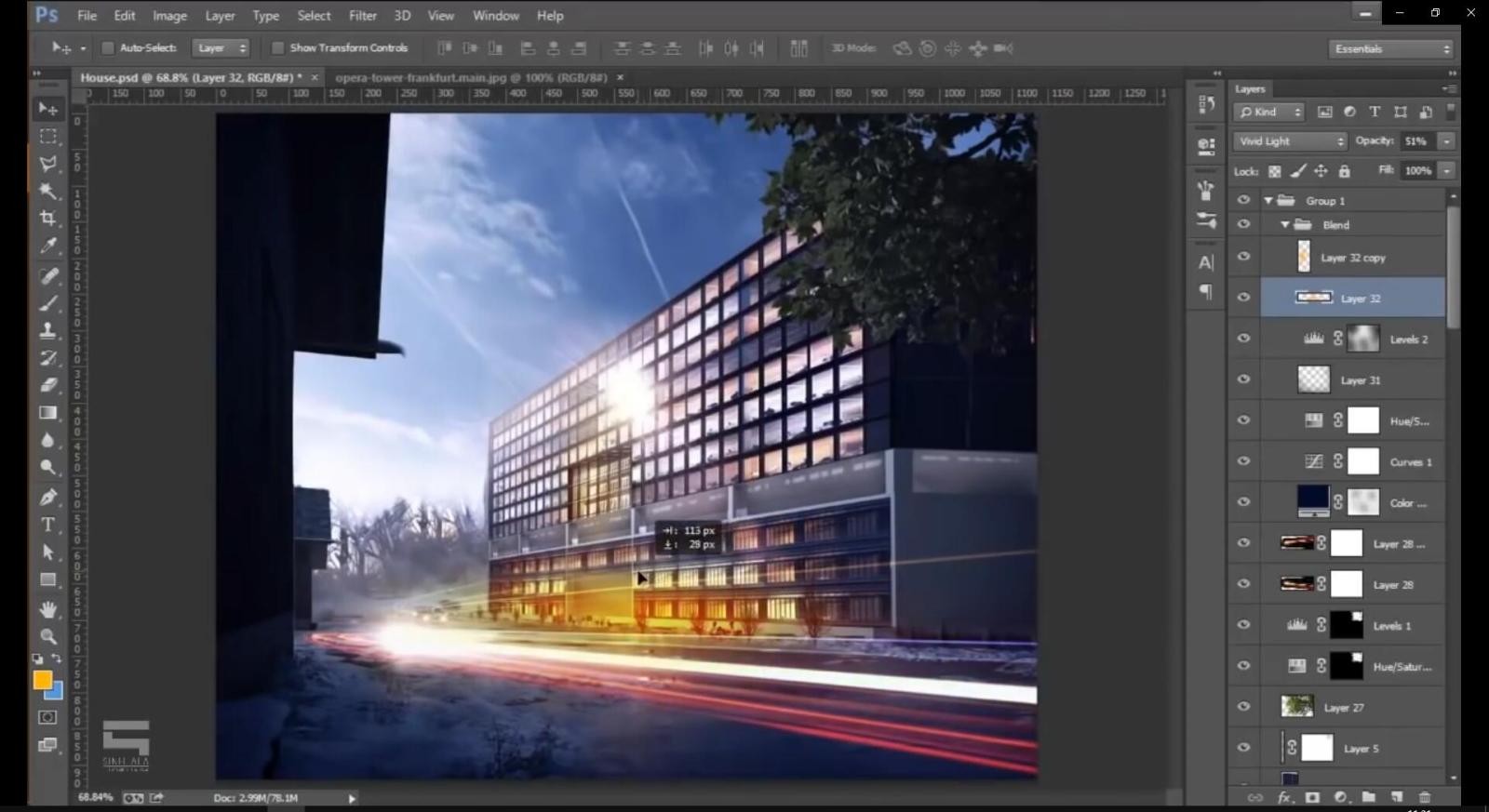Screen dimensions: 1489x812
Task: Select the Hand tool
Action: (x=48, y=609)
